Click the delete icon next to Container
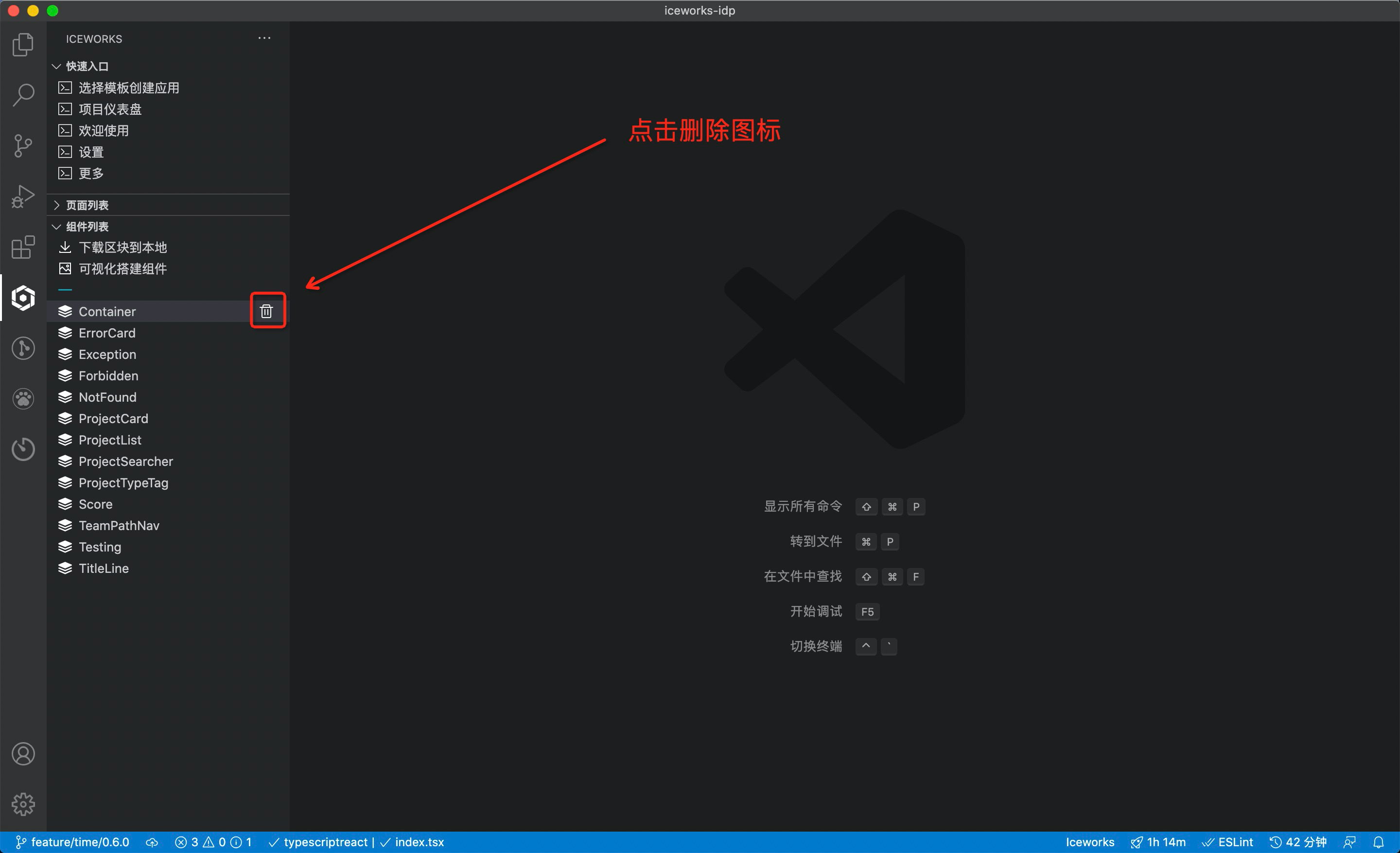Viewport: 1400px width, 853px height. point(267,311)
